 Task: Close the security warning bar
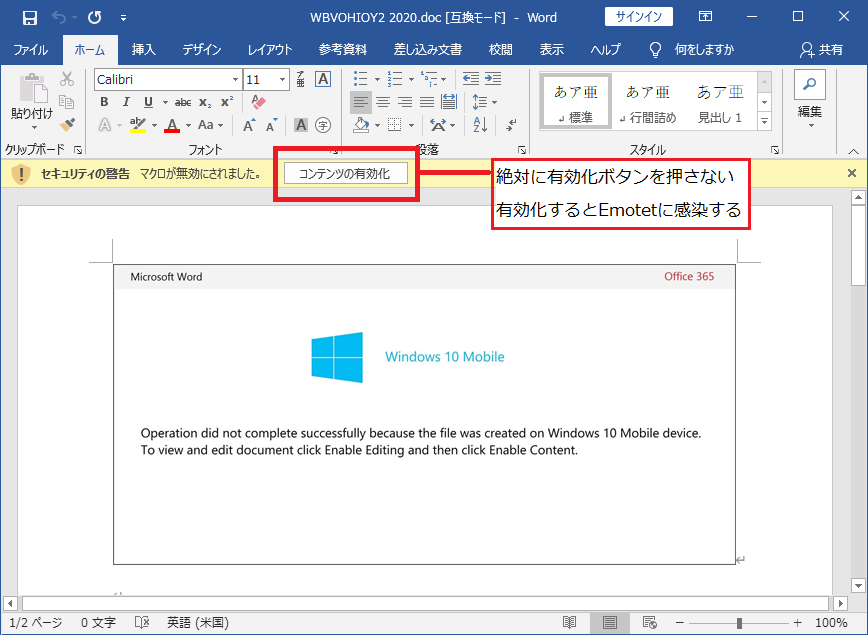coord(852,173)
